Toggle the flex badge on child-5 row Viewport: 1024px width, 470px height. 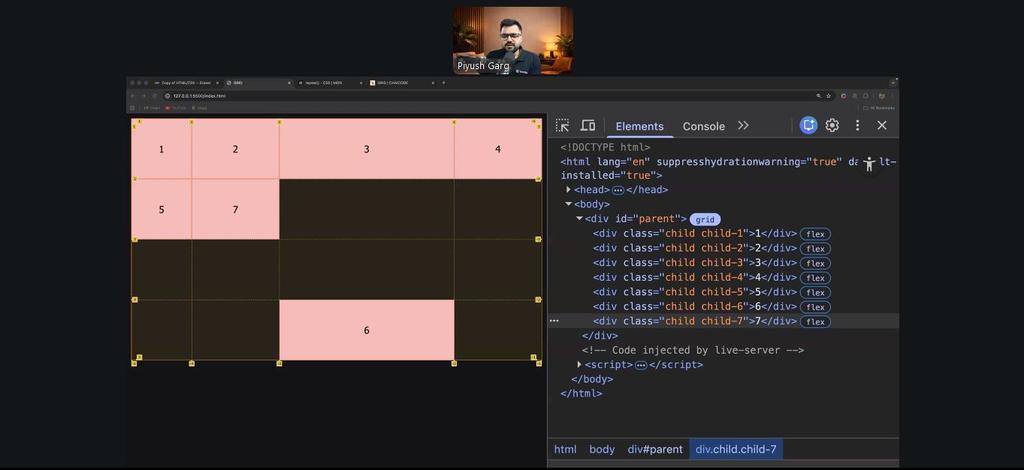815,292
